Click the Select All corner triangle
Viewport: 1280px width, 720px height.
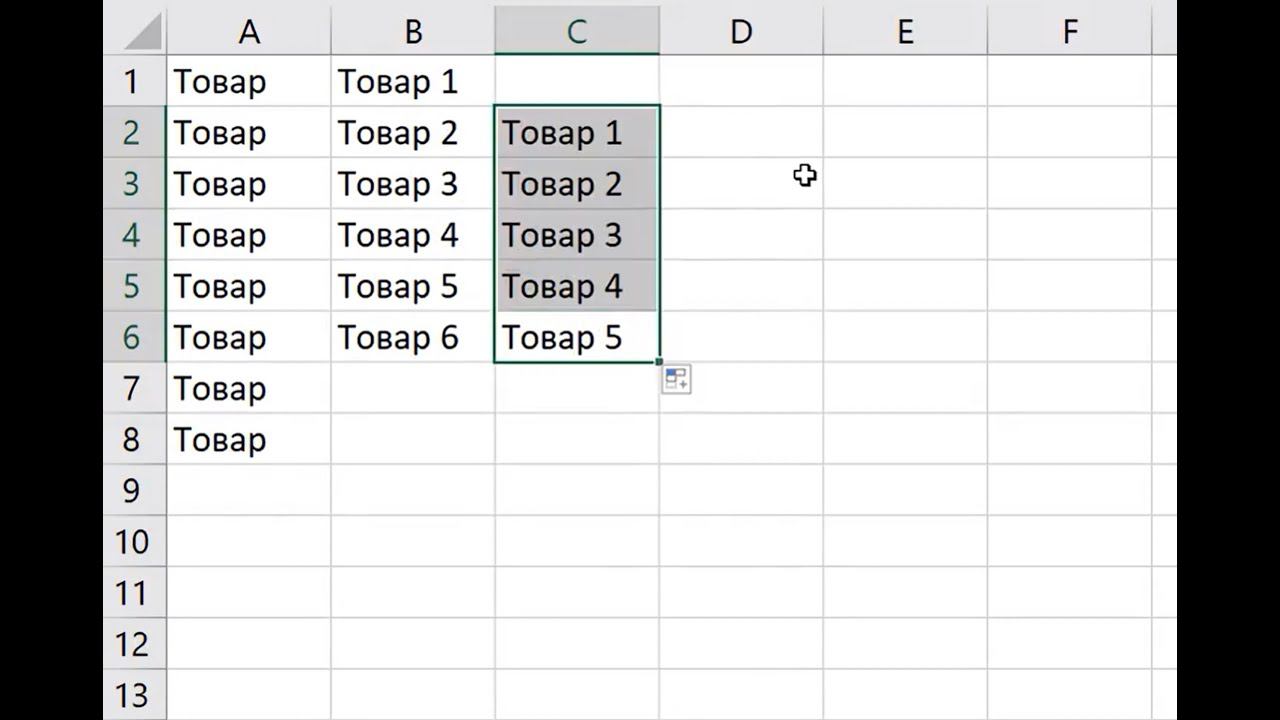(x=145, y=33)
